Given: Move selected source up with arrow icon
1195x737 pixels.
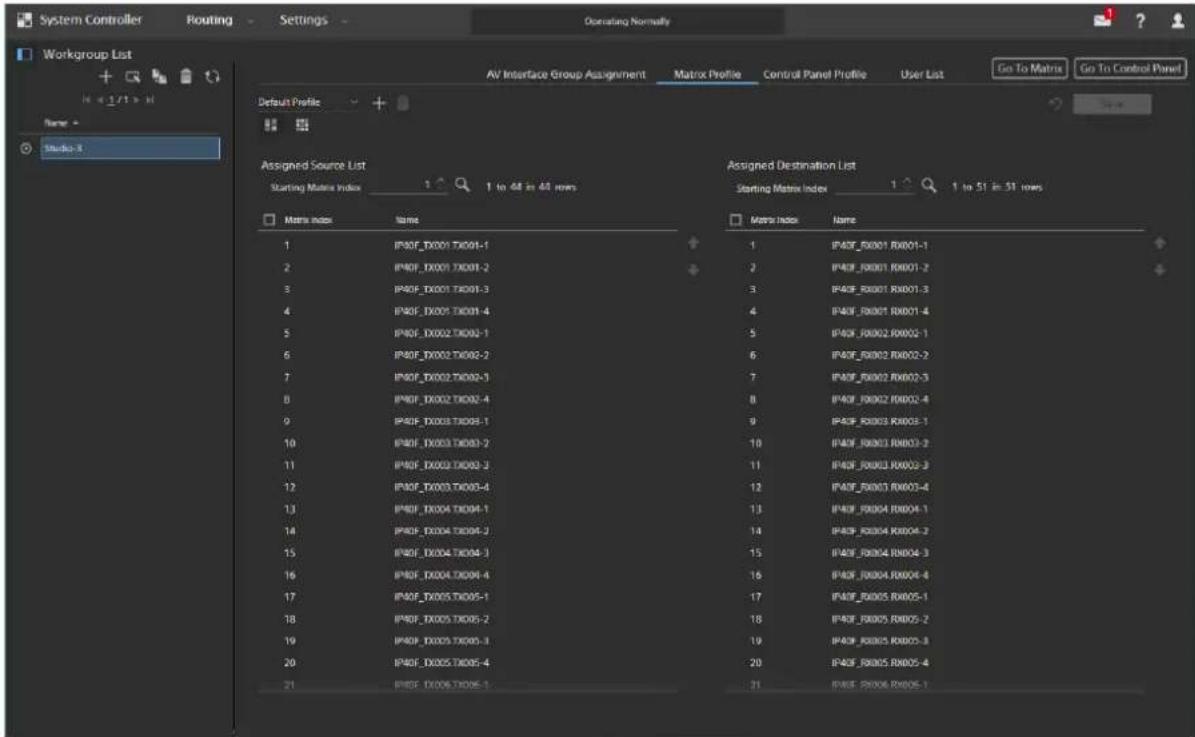Looking at the screenshot, I should [x=694, y=243].
